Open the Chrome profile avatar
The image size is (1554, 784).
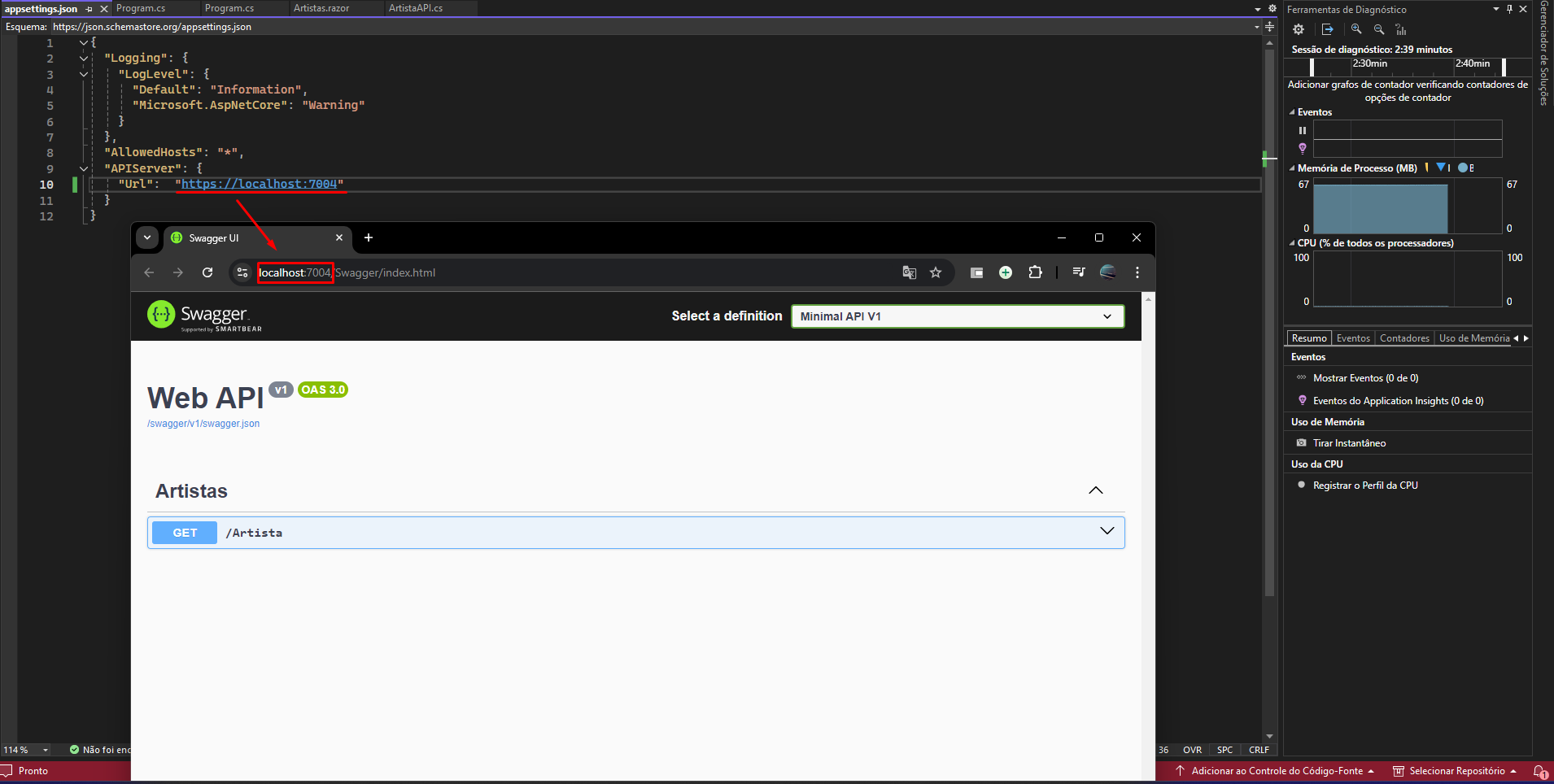pos(1108,272)
